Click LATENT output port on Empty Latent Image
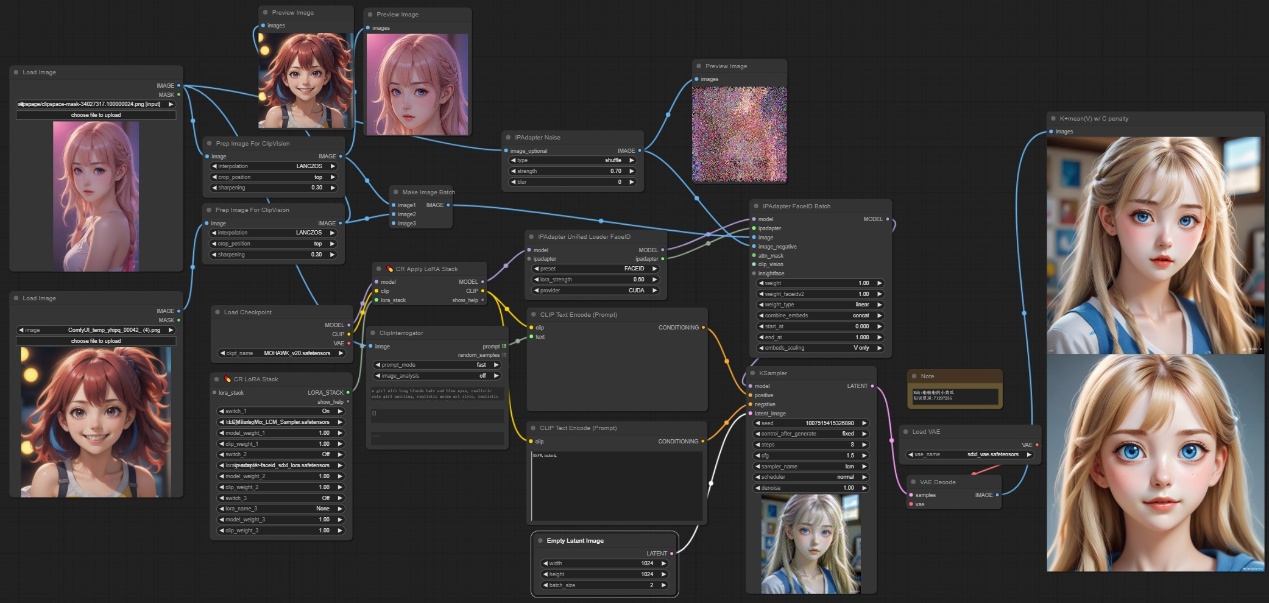 674,552
